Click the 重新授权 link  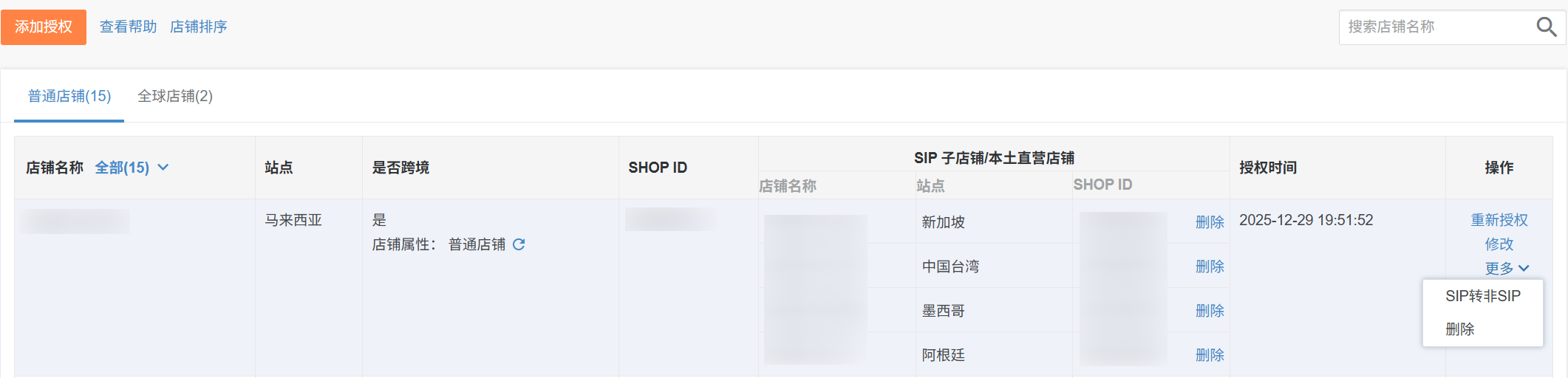(1499, 220)
